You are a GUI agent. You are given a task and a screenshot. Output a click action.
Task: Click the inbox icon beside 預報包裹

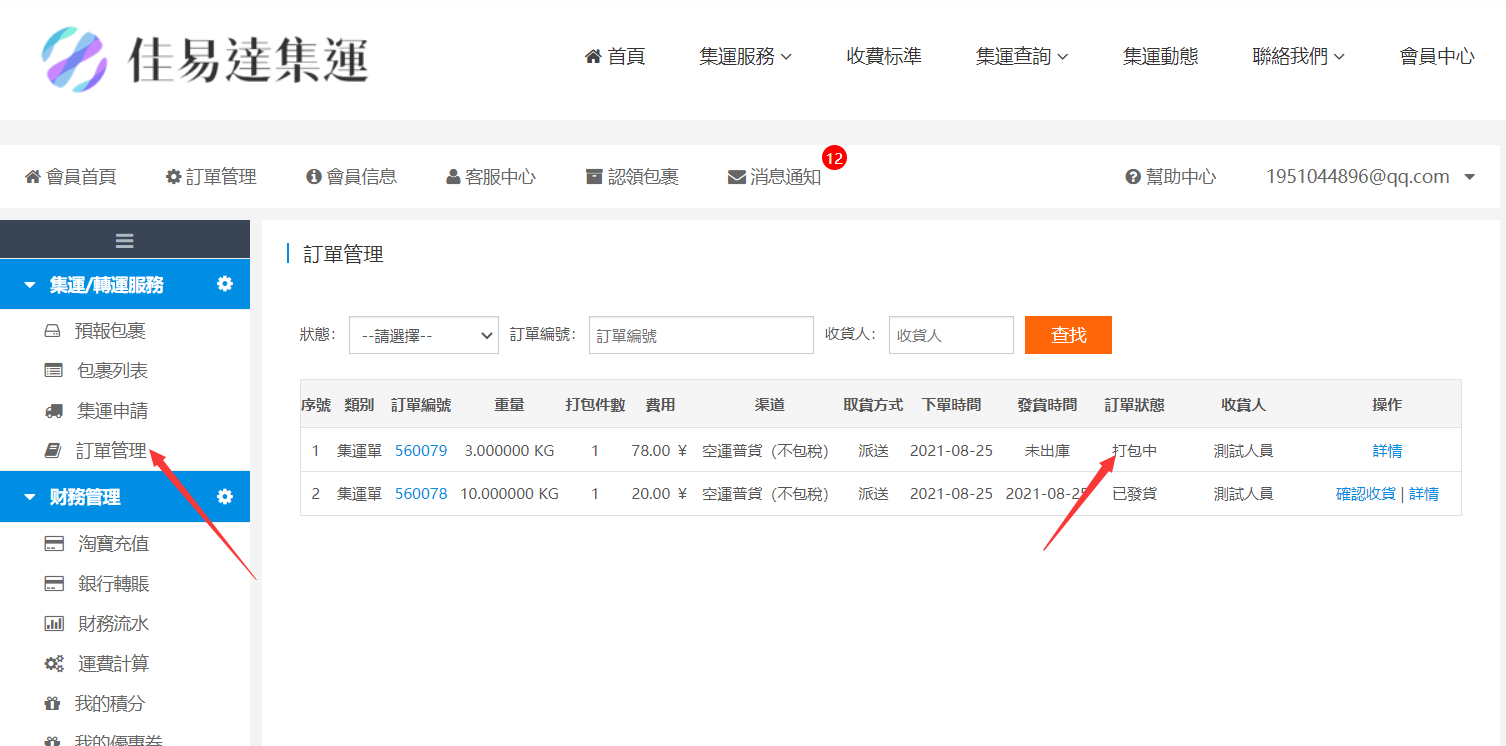click(x=52, y=331)
